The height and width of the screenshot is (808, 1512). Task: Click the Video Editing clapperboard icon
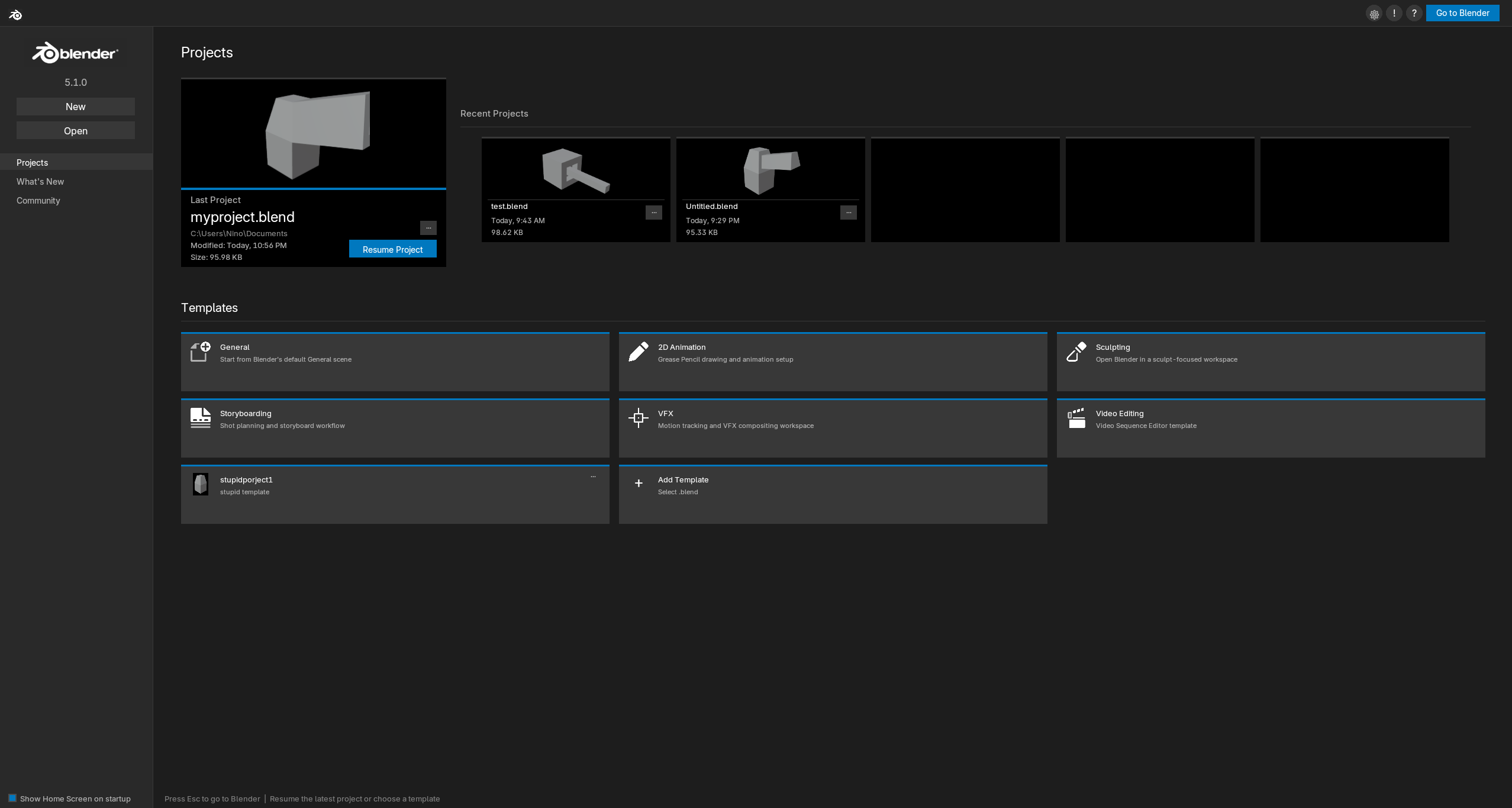pos(1076,418)
